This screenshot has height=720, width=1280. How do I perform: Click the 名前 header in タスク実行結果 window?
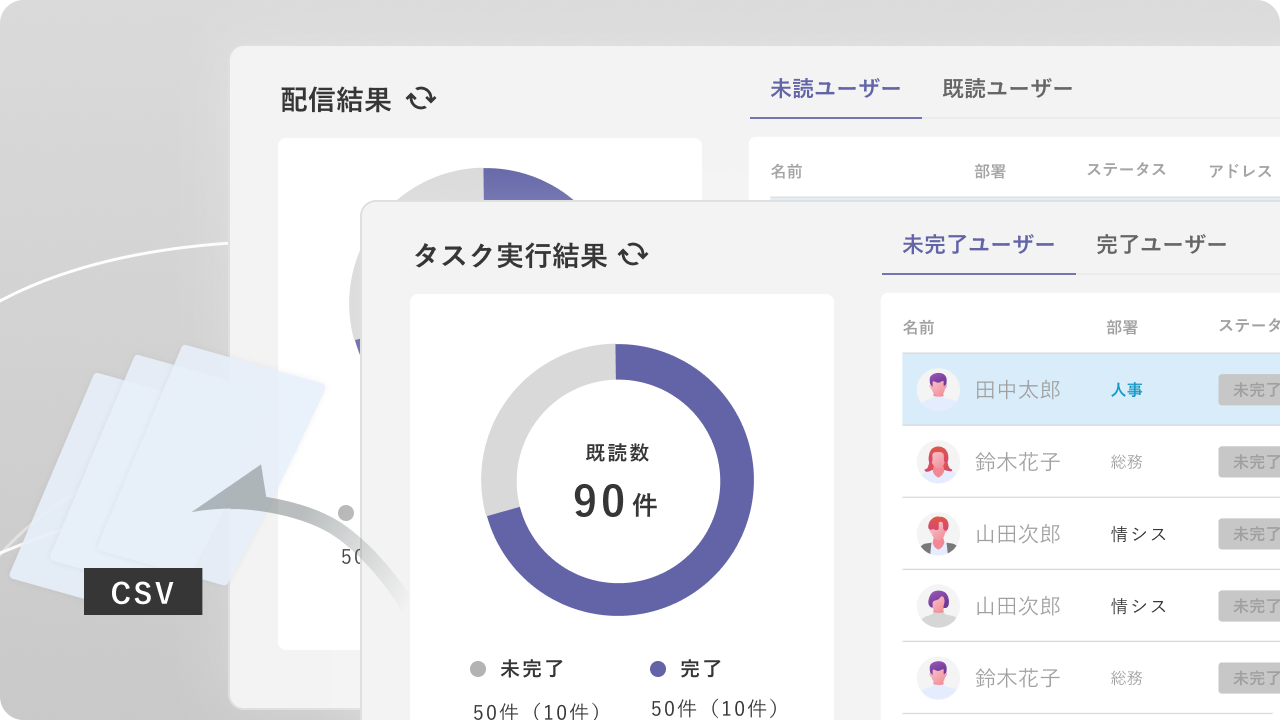click(918, 327)
